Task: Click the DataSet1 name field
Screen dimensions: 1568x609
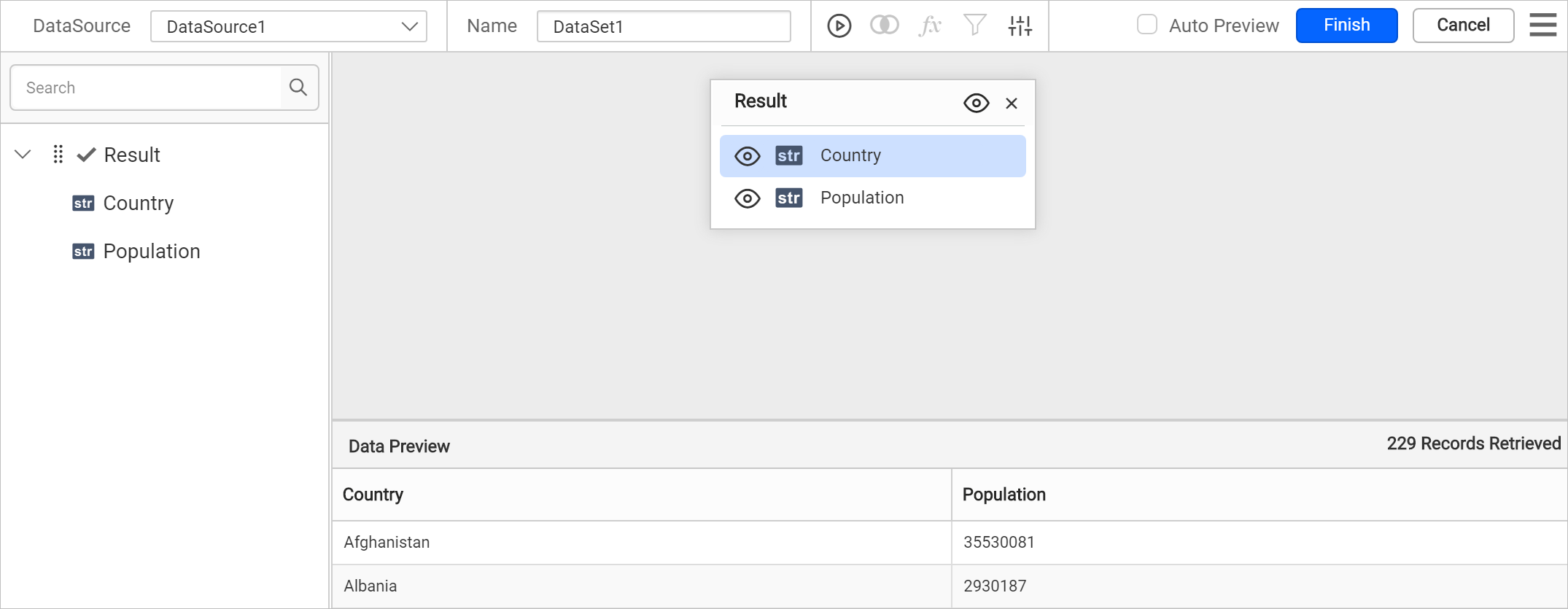Action: [x=663, y=27]
